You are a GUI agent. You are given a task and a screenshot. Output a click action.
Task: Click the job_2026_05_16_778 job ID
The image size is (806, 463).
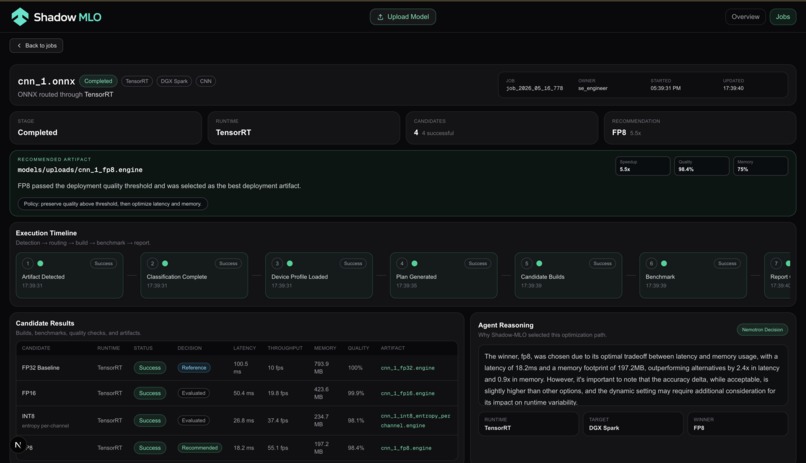tap(535, 88)
